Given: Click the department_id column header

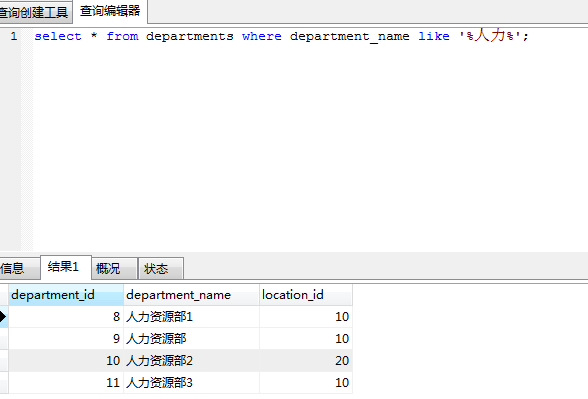Looking at the screenshot, I should coord(66,295).
